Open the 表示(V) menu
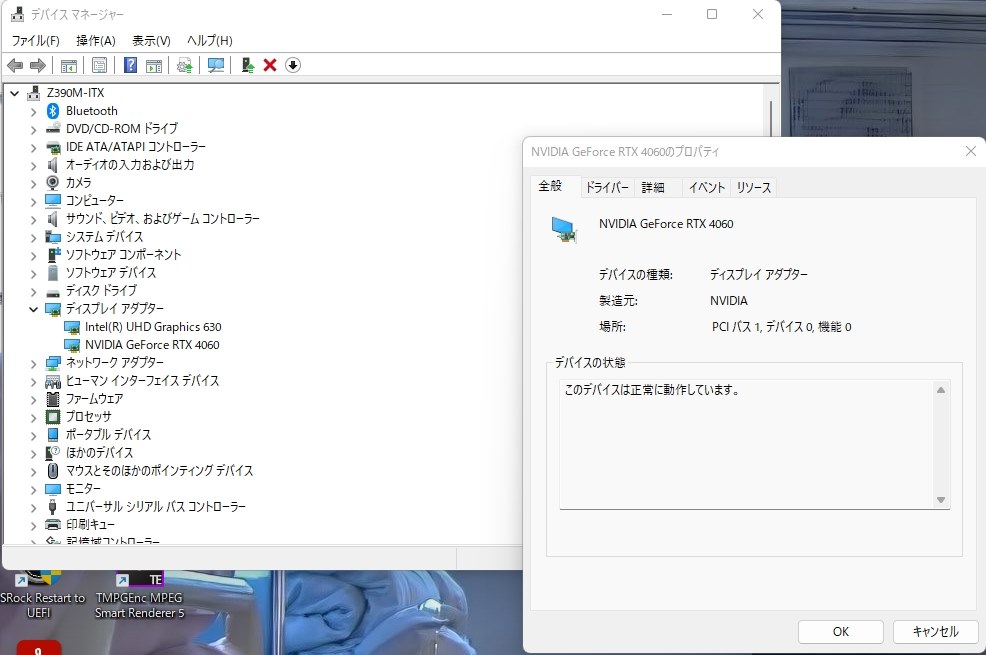 pos(151,41)
